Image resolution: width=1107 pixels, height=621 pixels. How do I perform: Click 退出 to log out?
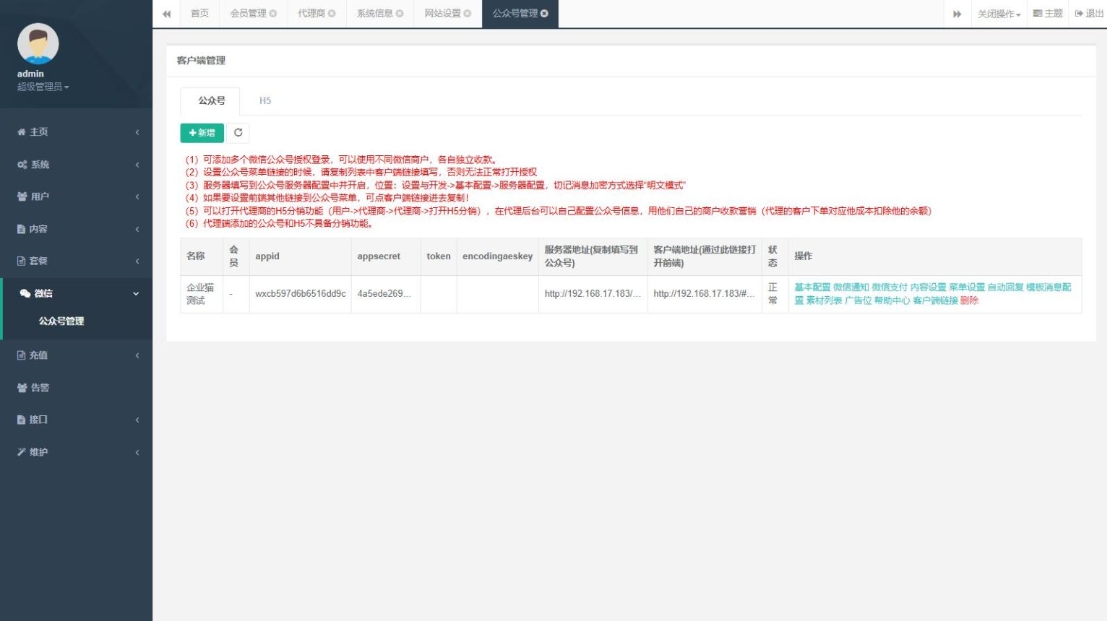coord(1089,13)
